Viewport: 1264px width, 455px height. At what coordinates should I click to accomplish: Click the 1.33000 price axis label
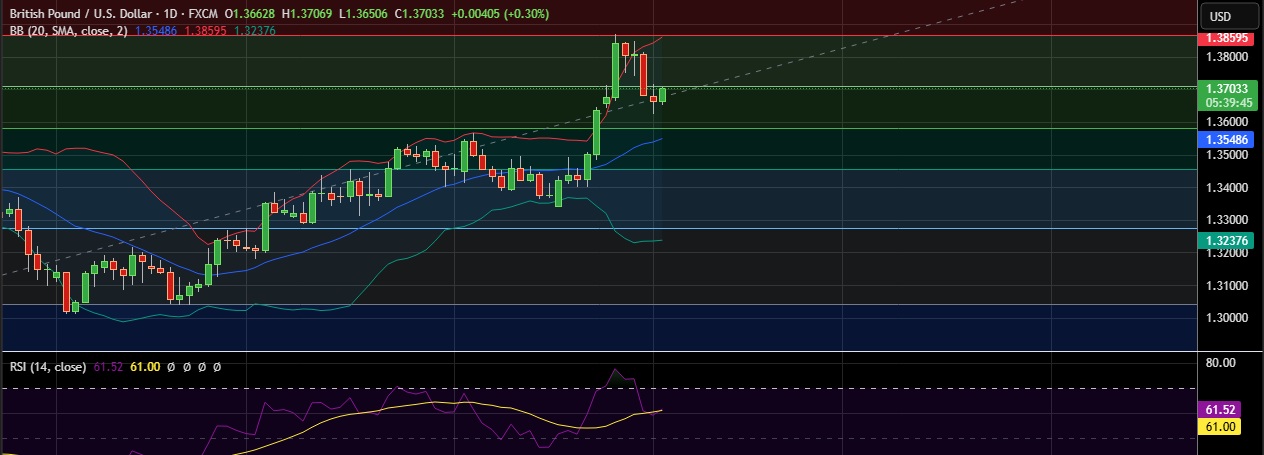pyautogui.click(x=1226, y=220)
